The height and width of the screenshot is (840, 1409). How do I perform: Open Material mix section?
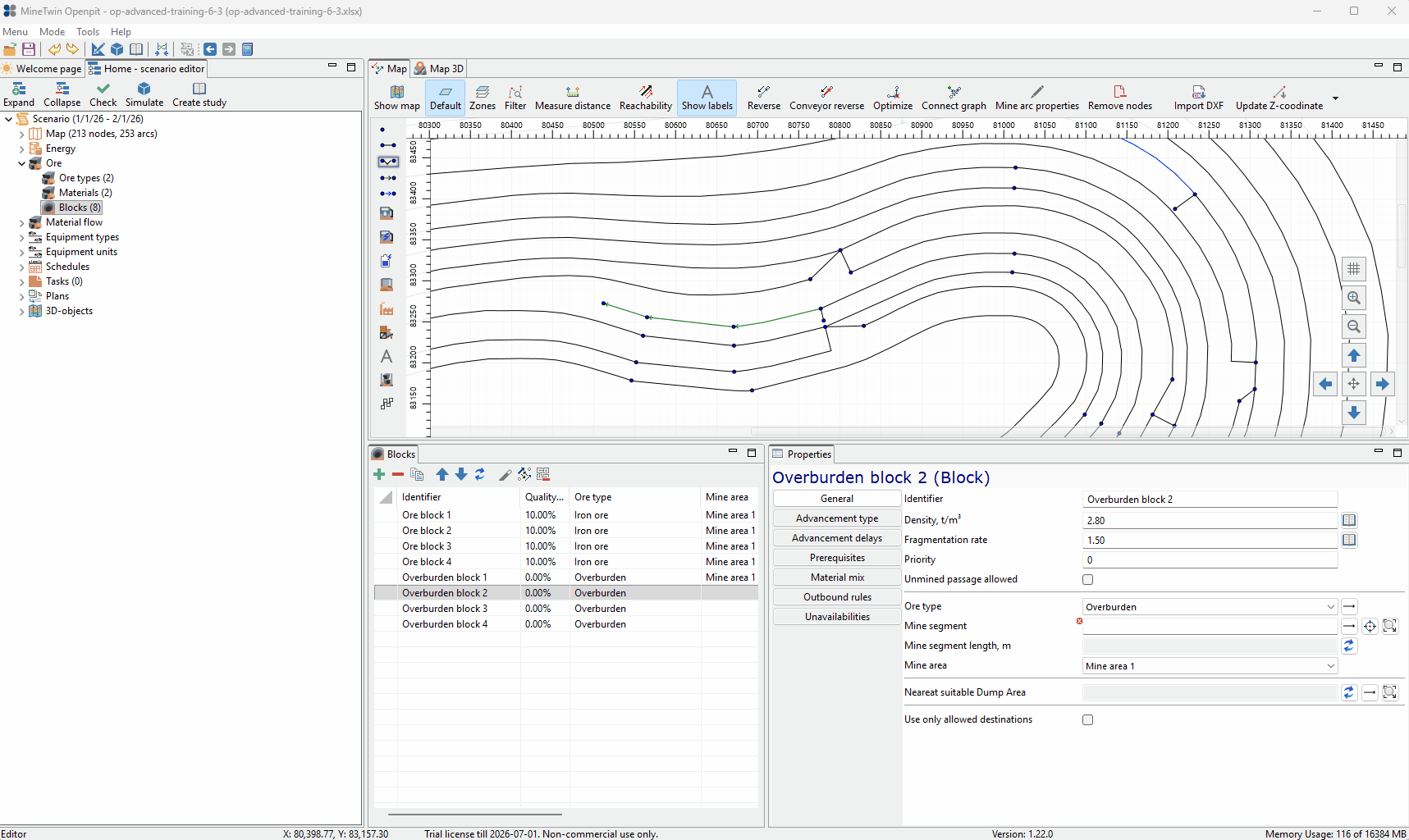tap(837, 577)
